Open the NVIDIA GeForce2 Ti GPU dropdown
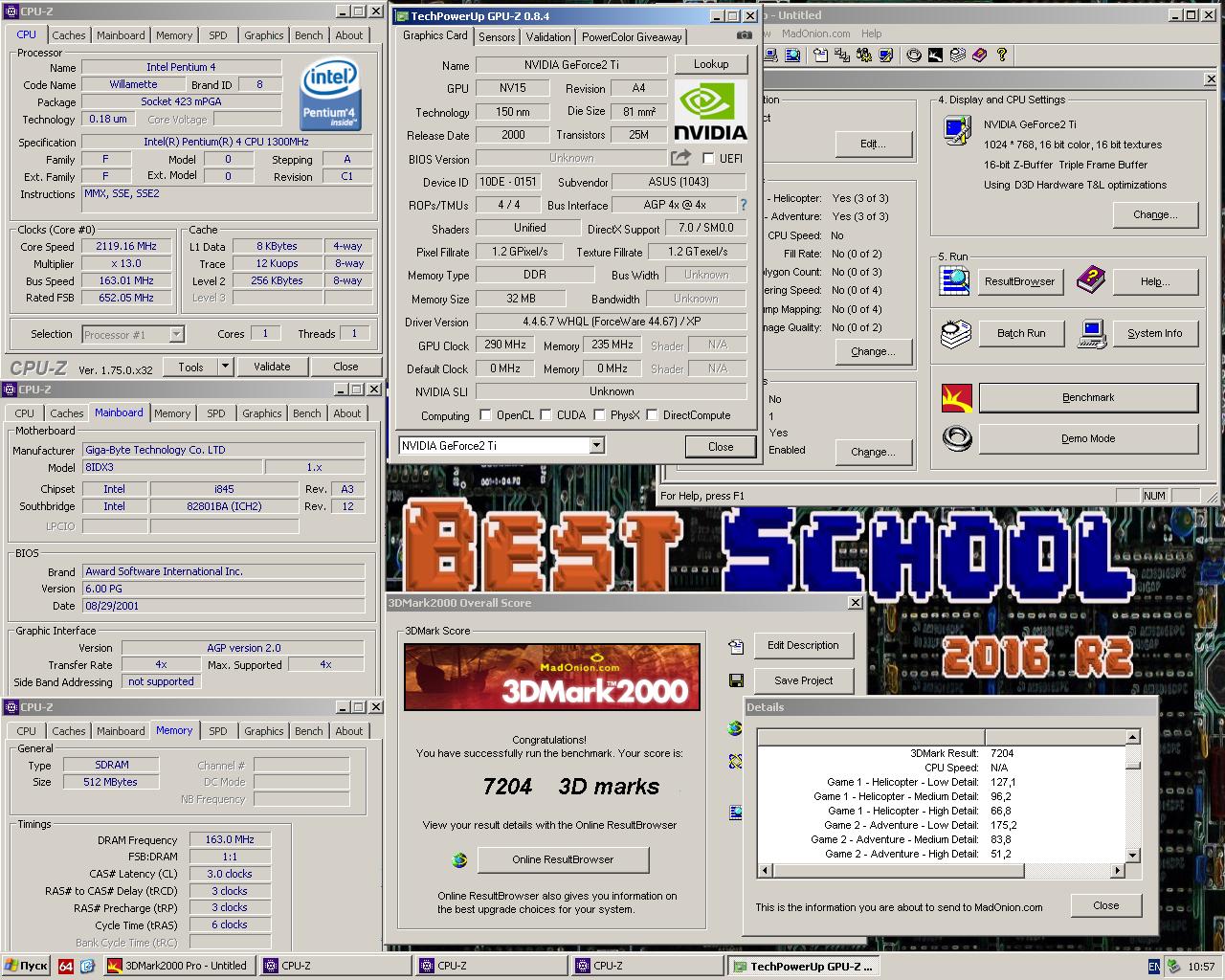 (x=597, y=446)
